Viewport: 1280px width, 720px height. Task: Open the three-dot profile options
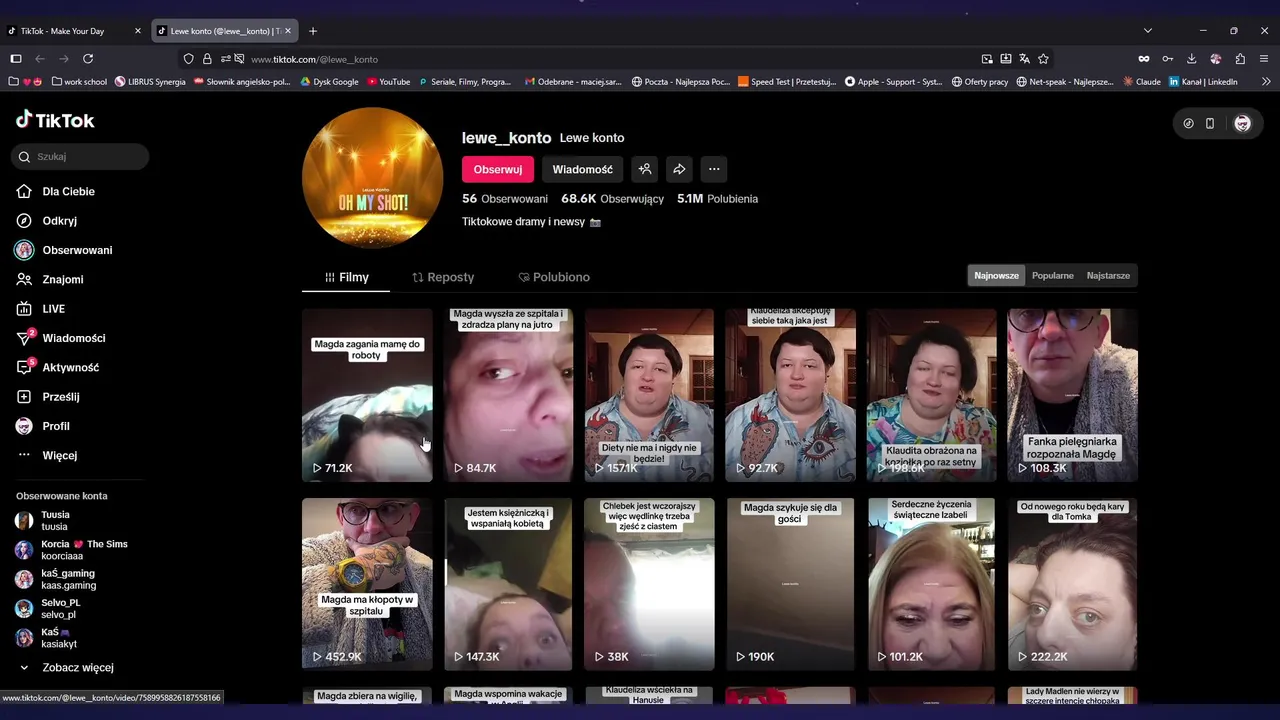pyautogui.click(x=713, y=169)
